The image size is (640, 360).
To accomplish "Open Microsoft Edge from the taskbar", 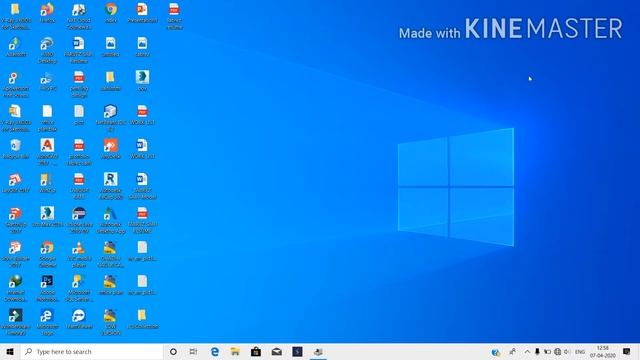I will click(215, 352).
